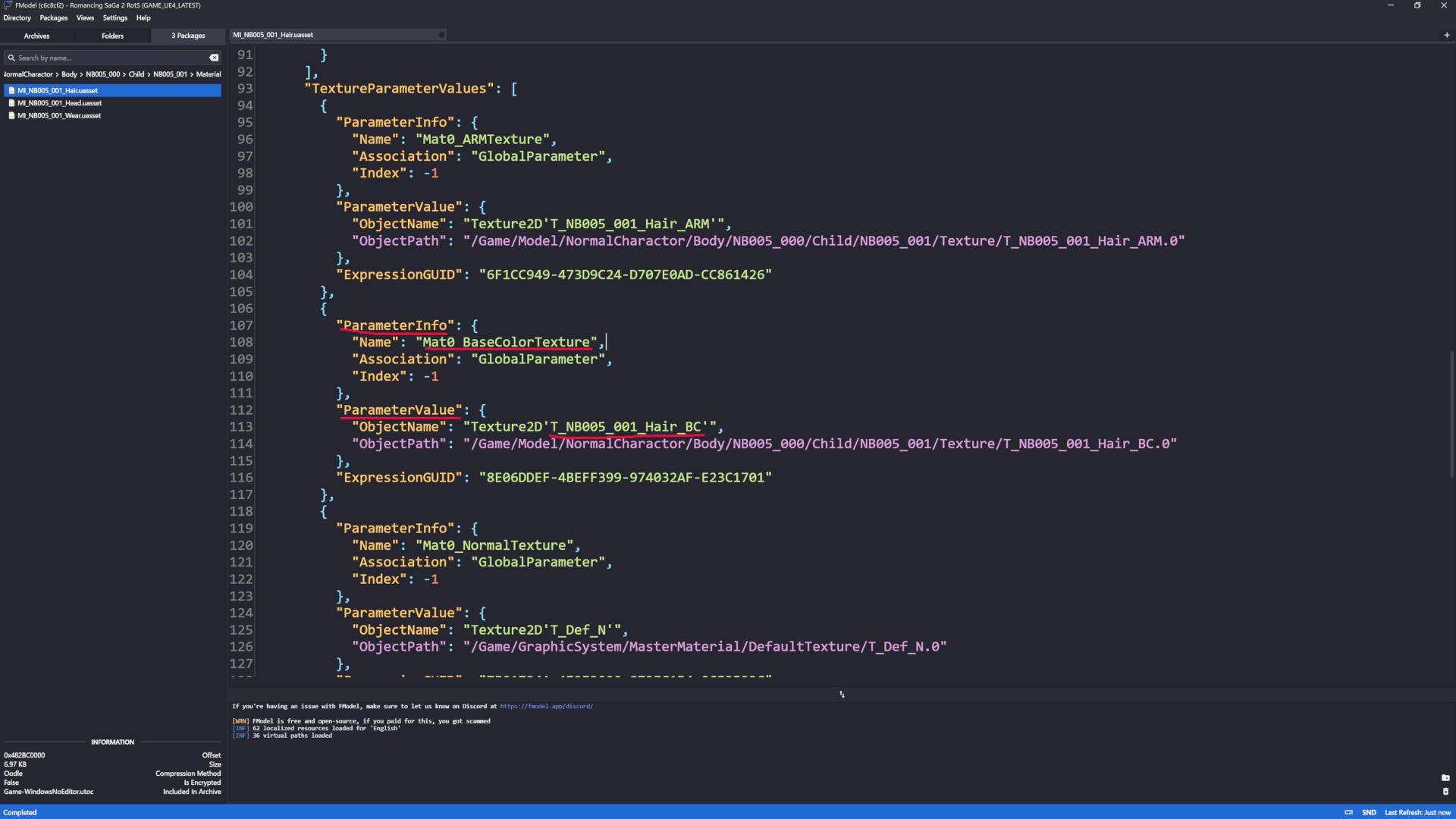Open the Help menu

[143, 18]
